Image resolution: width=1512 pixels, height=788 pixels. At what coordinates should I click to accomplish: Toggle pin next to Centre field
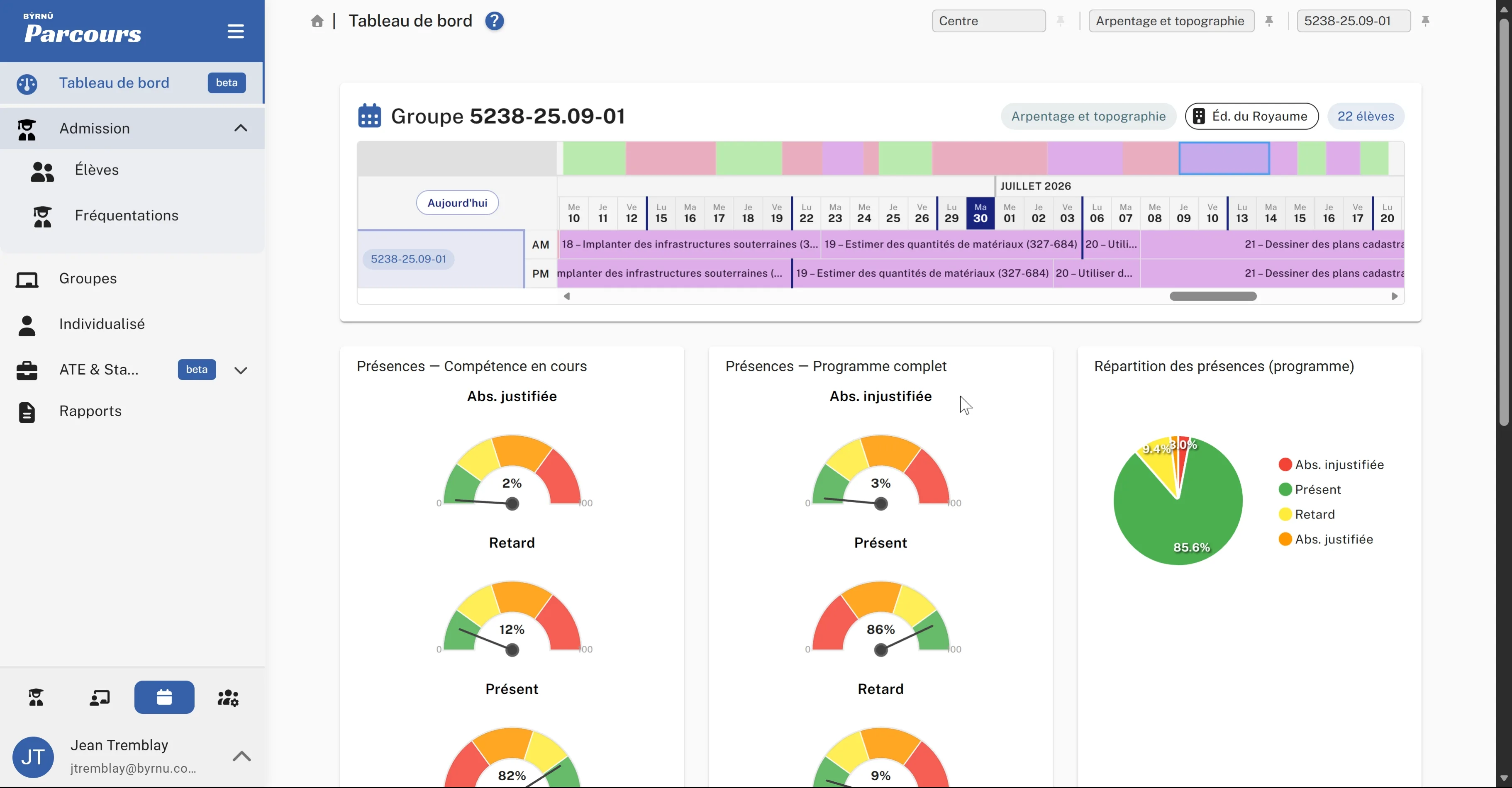click(1060, 21)
